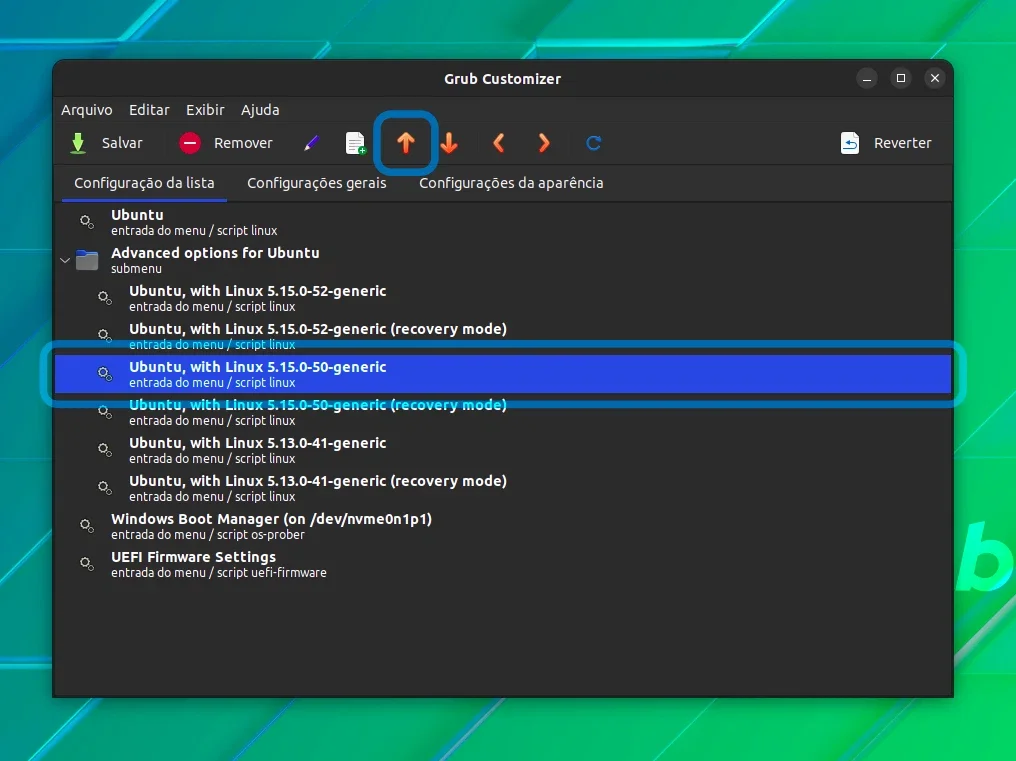Screen dimensions: 1016x761
Task: Click the Advanced options folder icon
Action: 87,261
